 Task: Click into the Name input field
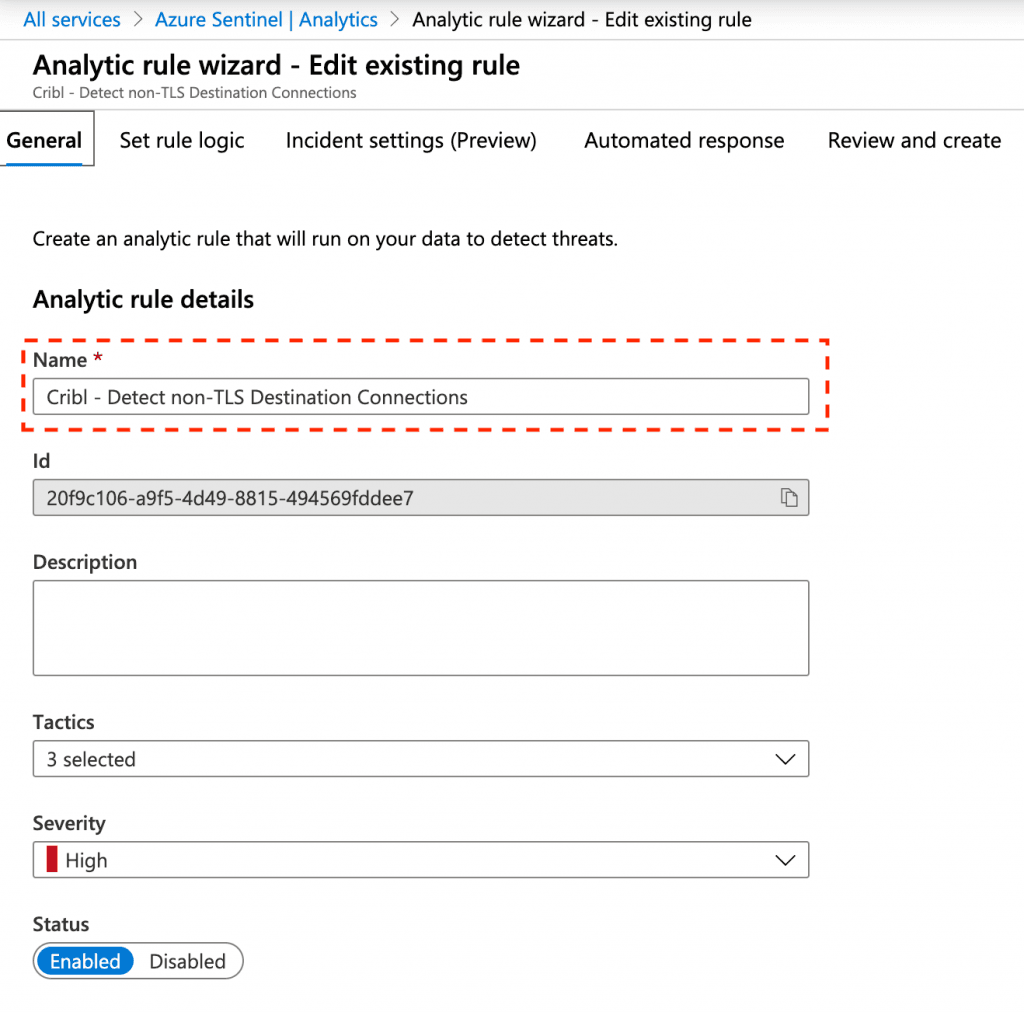tap(420, 397)
